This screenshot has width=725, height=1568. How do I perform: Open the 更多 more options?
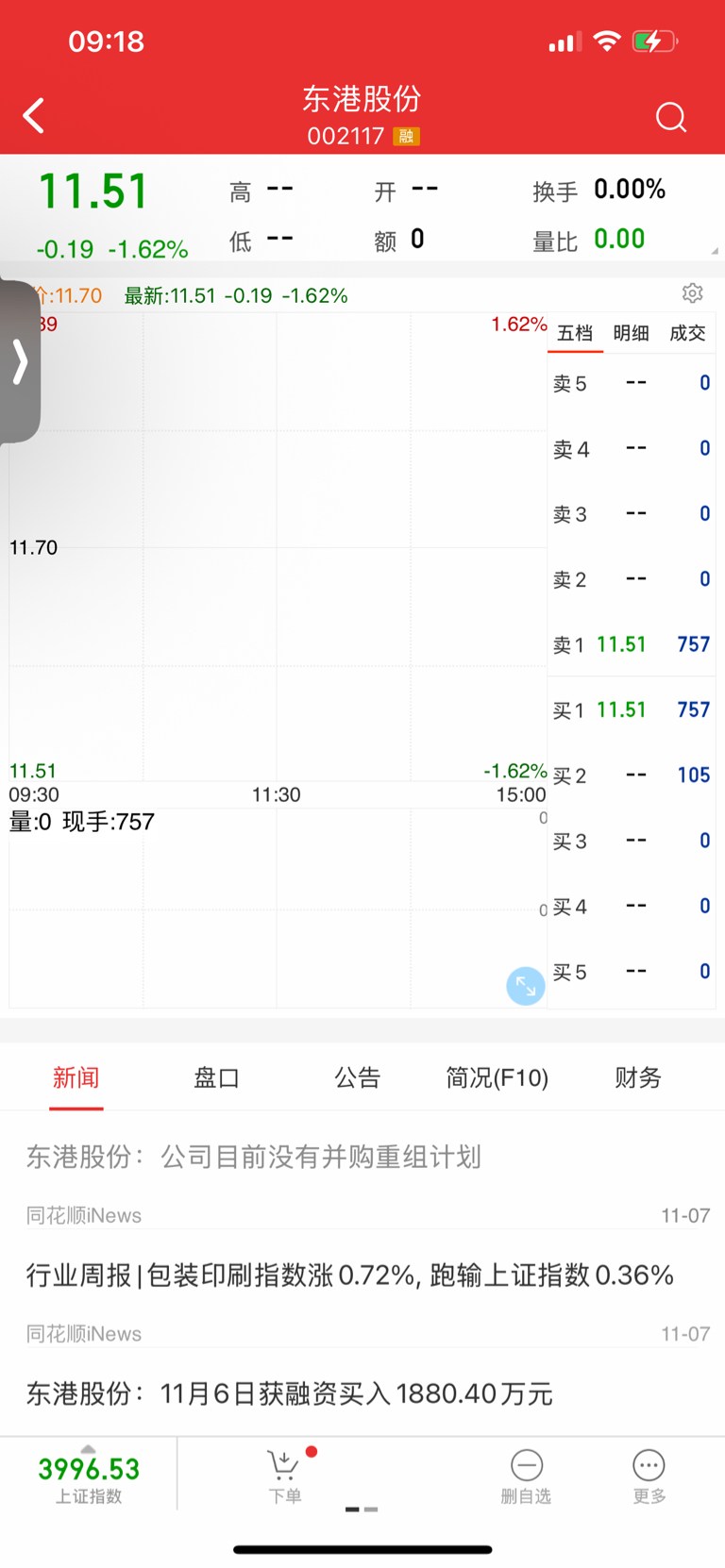point(649,1476)
